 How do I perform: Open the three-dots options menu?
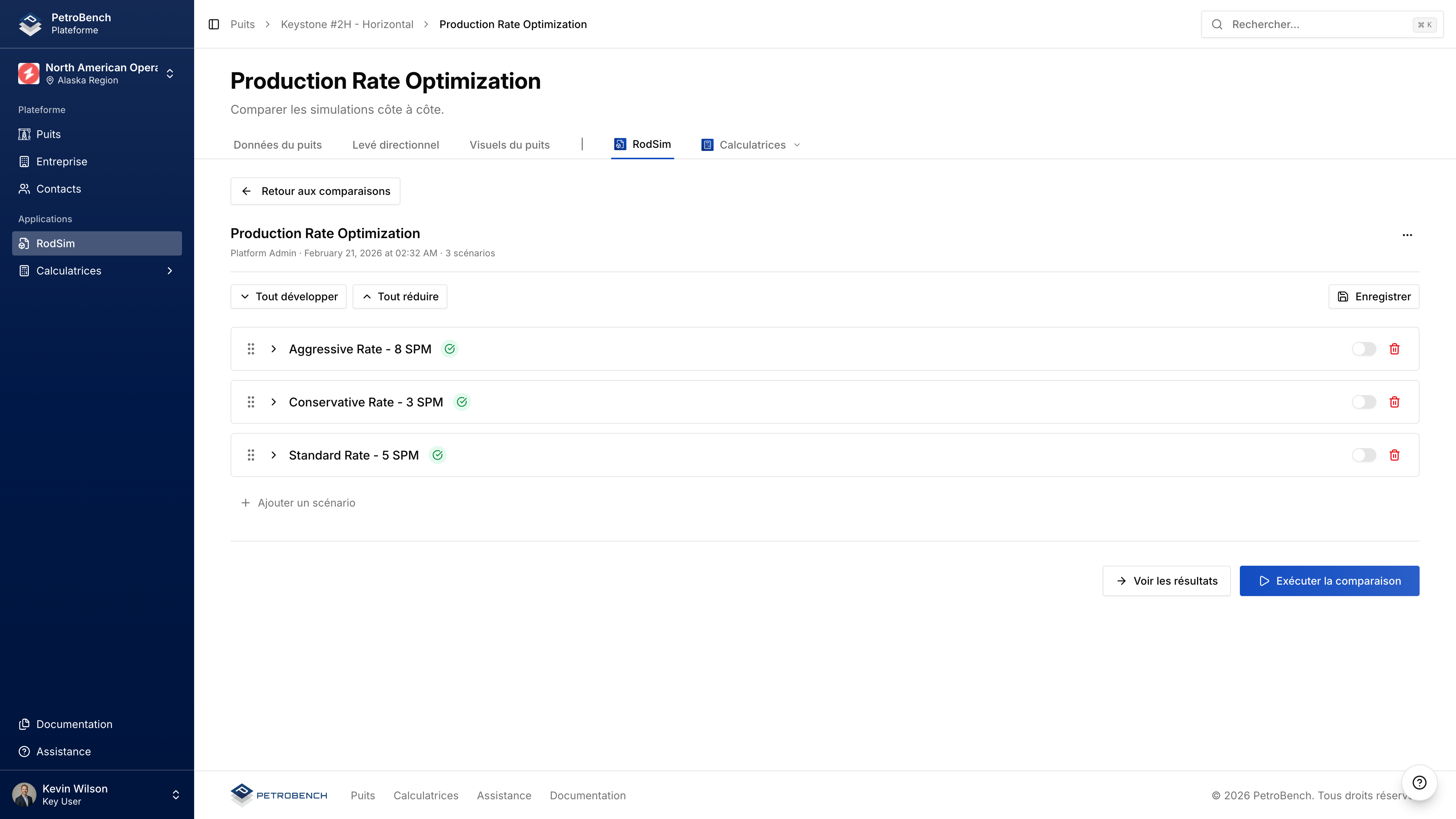coord(1407,235)
